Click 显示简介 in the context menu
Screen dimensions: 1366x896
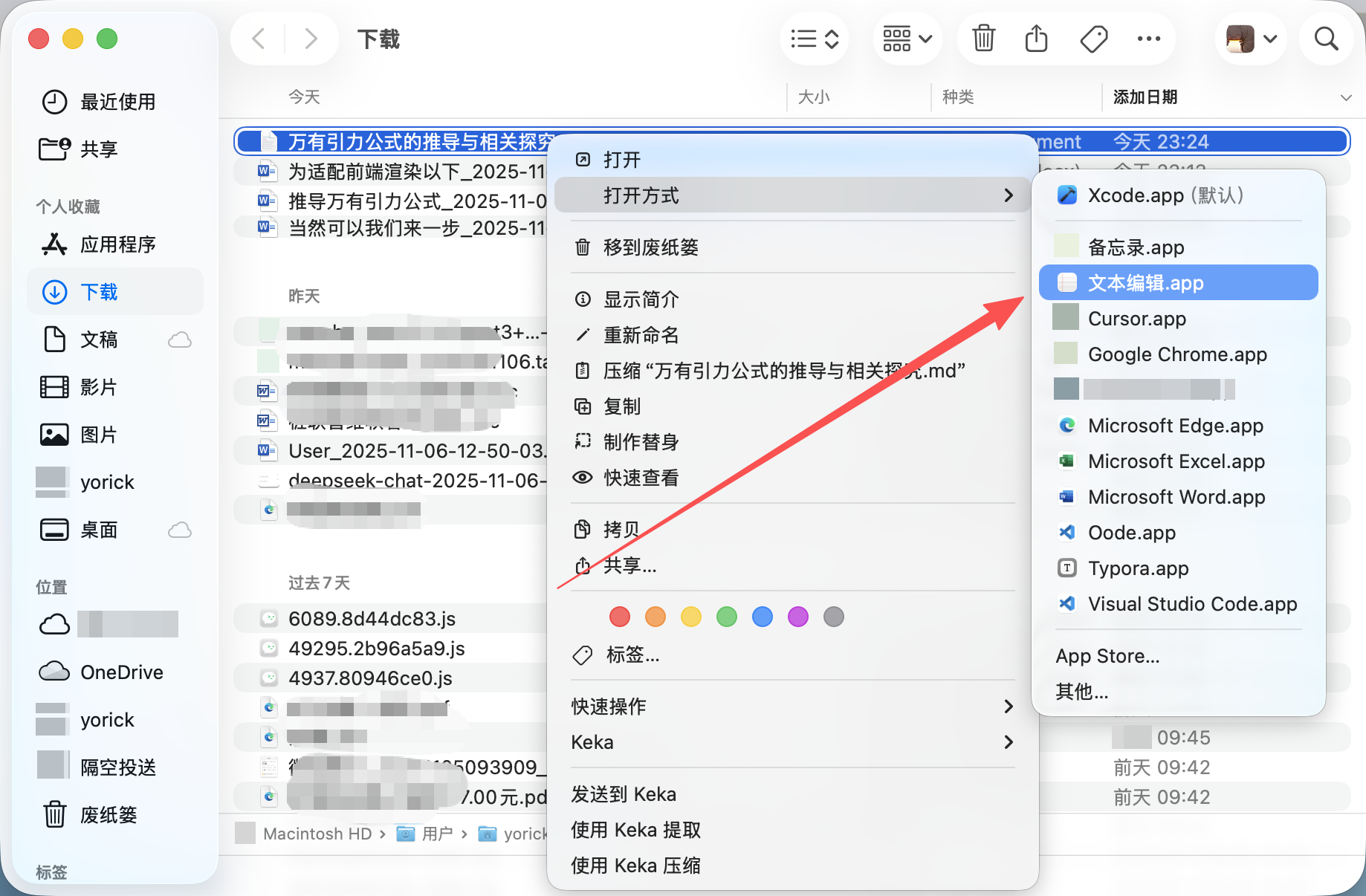641,299
